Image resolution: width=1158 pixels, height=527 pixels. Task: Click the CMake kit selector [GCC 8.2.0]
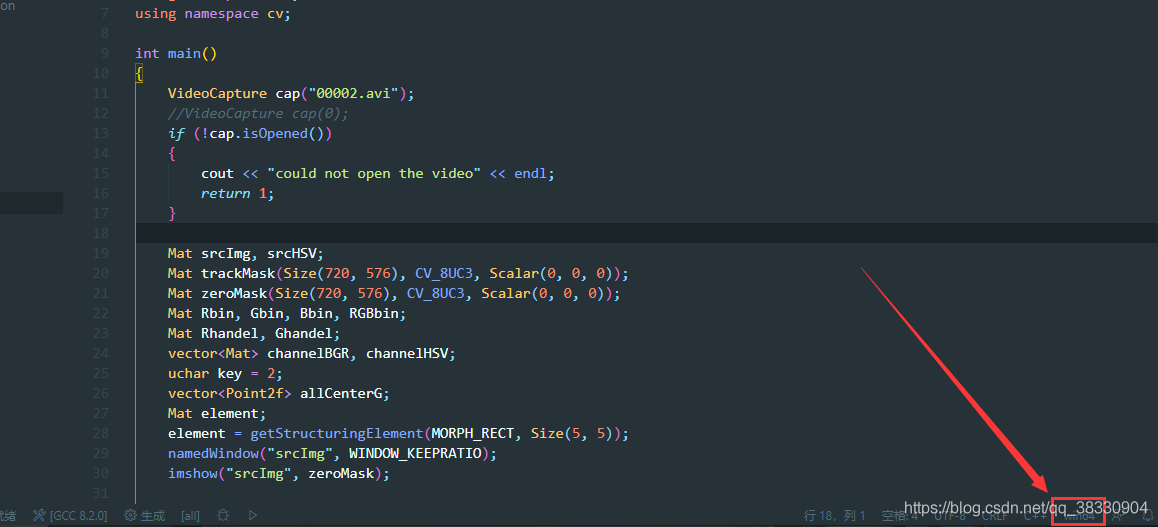(70, 515)
